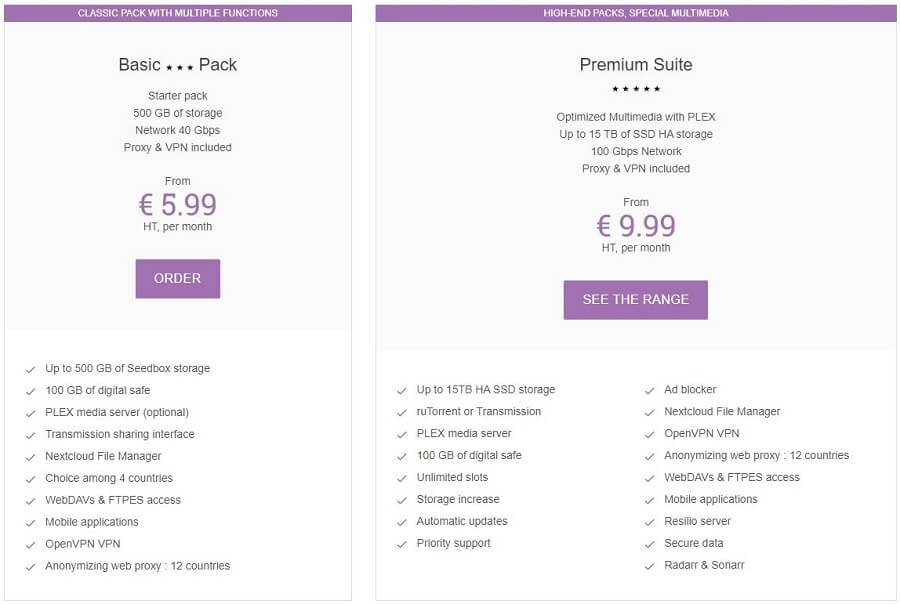Click the Nextcloud File Manager item in Premium list
This screenshot has height=604, width=900.
pyautogui.click(x=722, y=412)
